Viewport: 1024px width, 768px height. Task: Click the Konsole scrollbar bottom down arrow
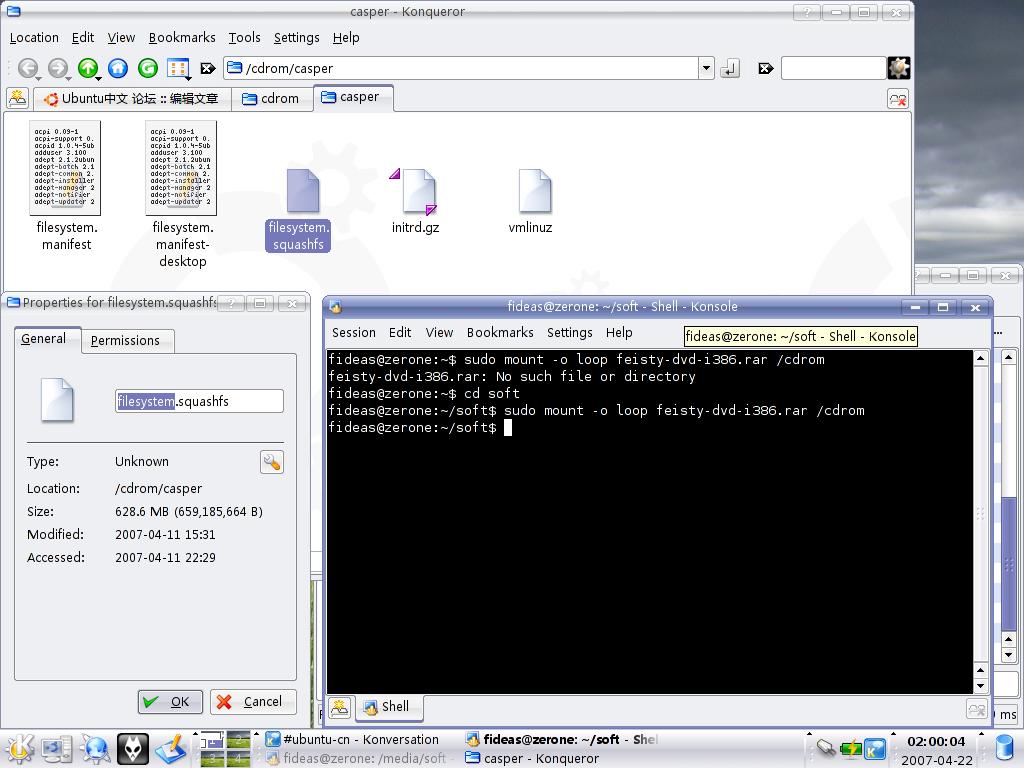click(x=980, y=686)
